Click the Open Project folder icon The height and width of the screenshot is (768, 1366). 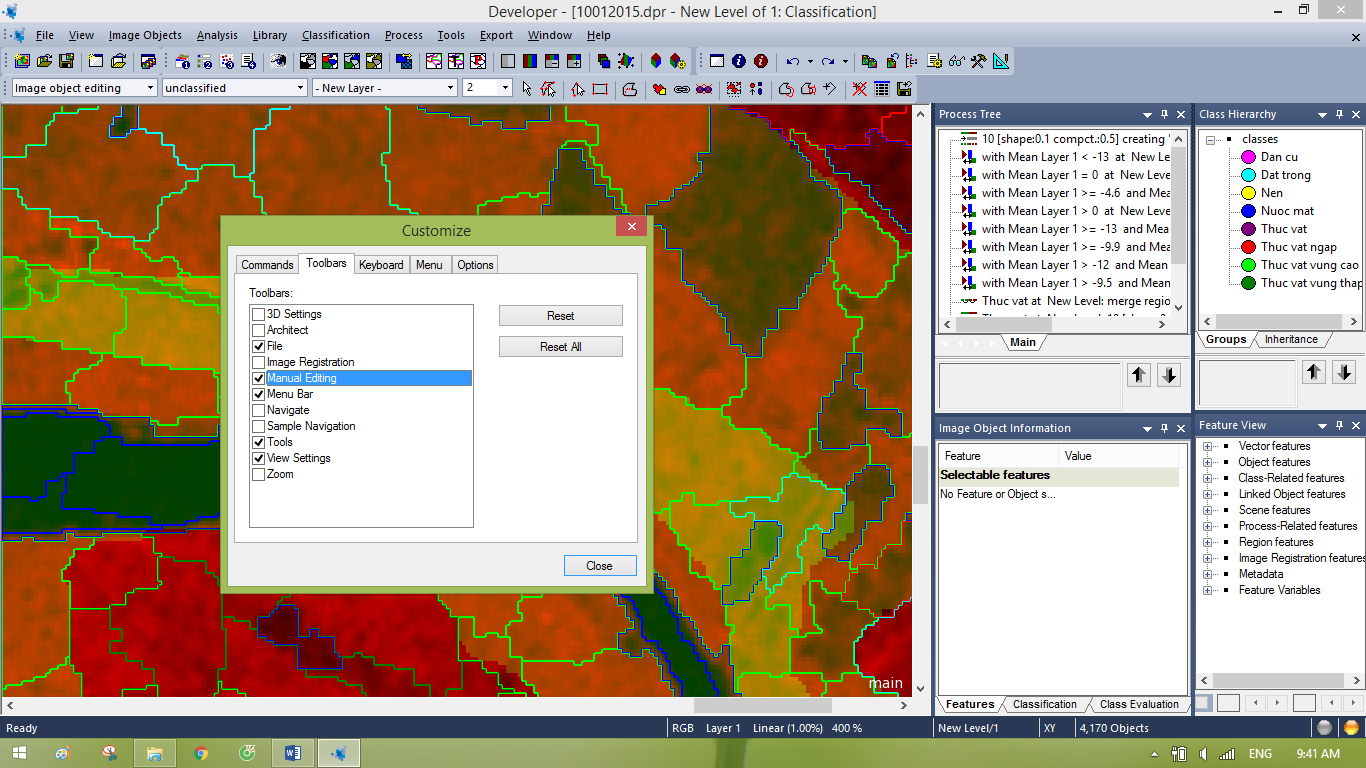click(x=45, y=61)
